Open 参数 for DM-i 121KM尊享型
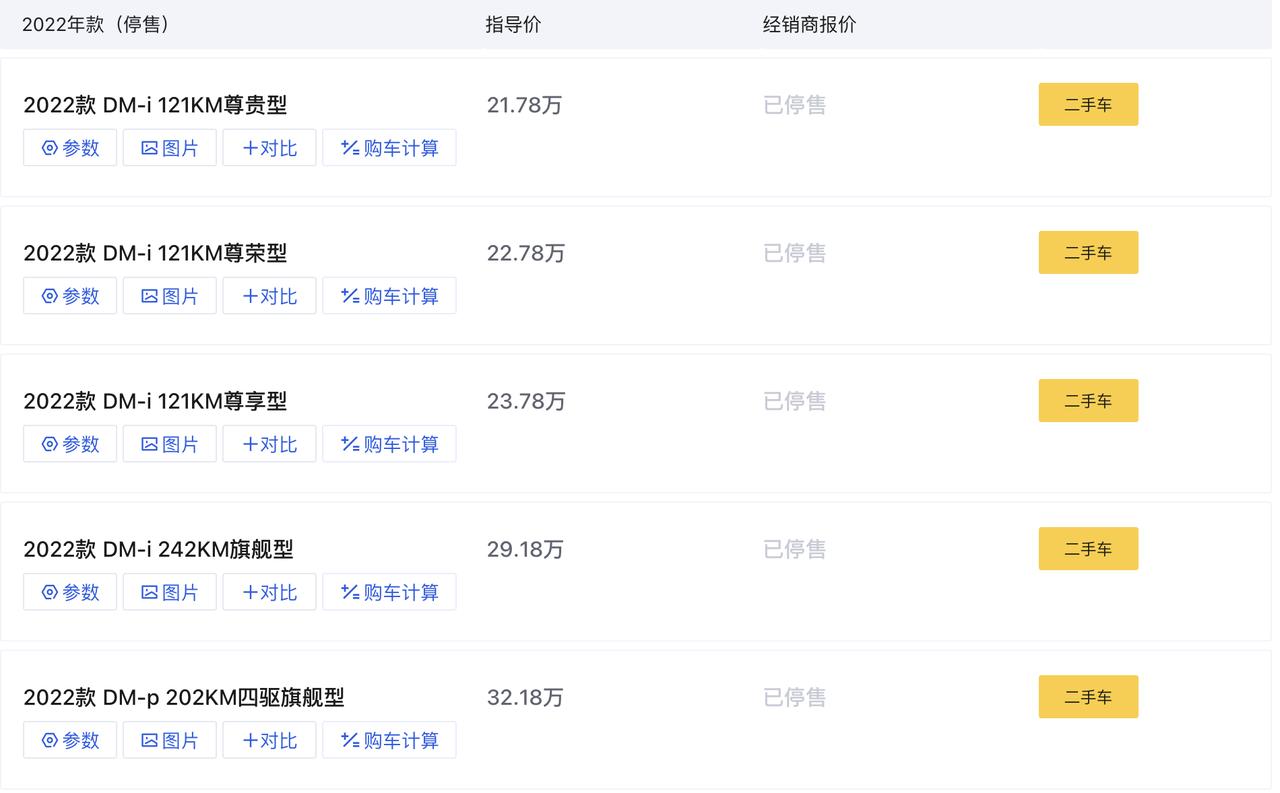 (x=70, y=444)
